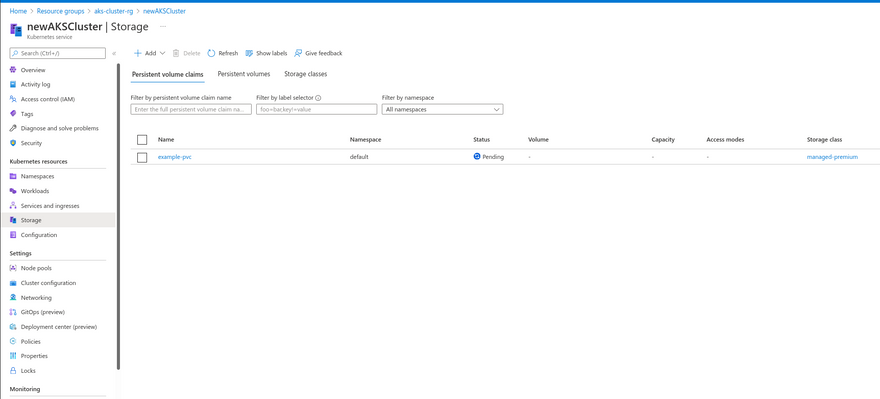
Task: Go to aks-cluster-rg breadcrumb
Action: [x=113, y=11]
